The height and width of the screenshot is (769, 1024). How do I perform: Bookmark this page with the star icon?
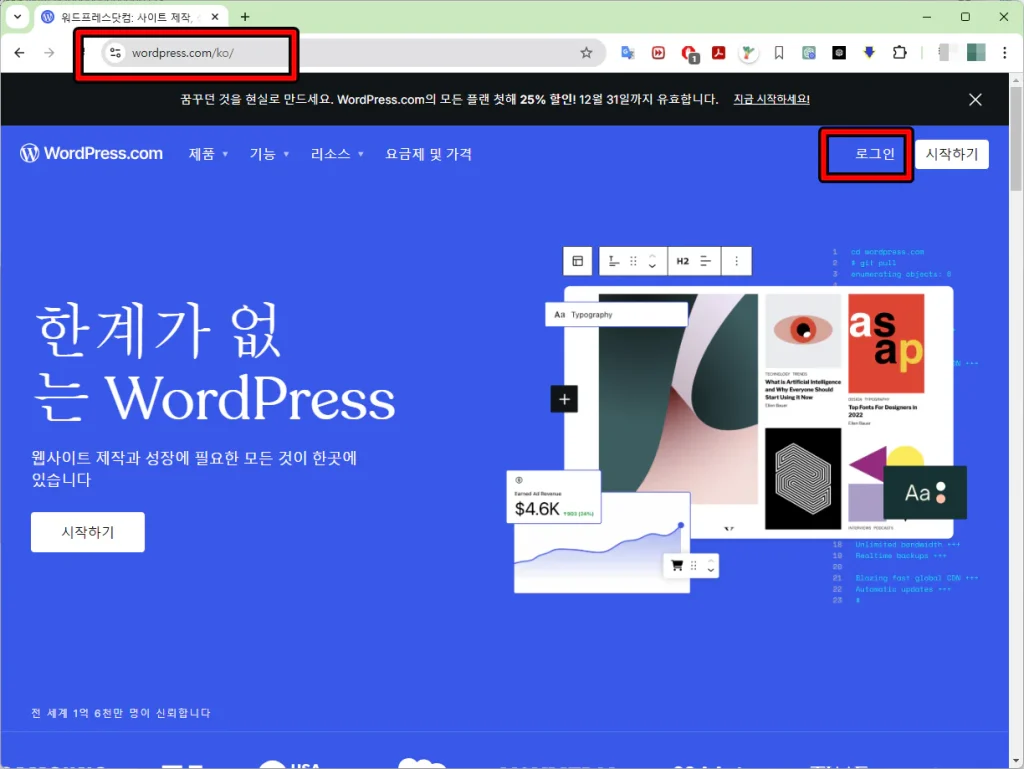586,53
